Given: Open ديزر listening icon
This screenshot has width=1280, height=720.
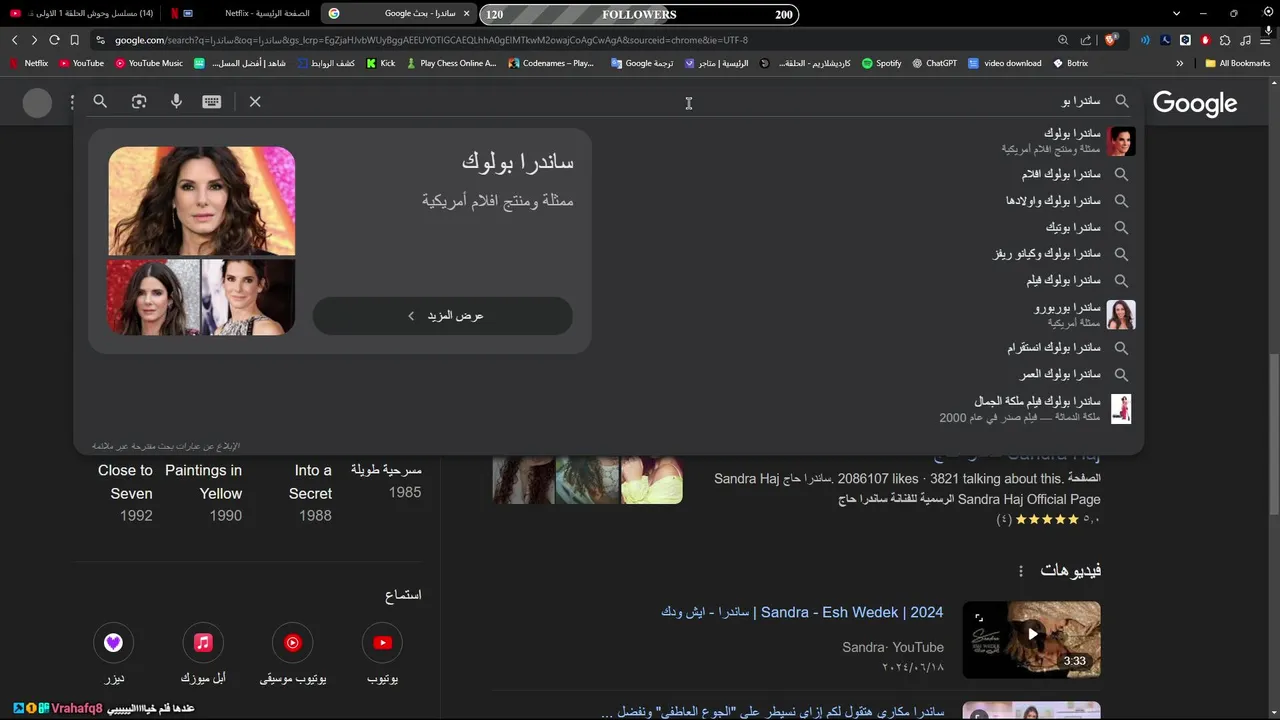Looking at the screenshot, I should [x=113, y=643].
